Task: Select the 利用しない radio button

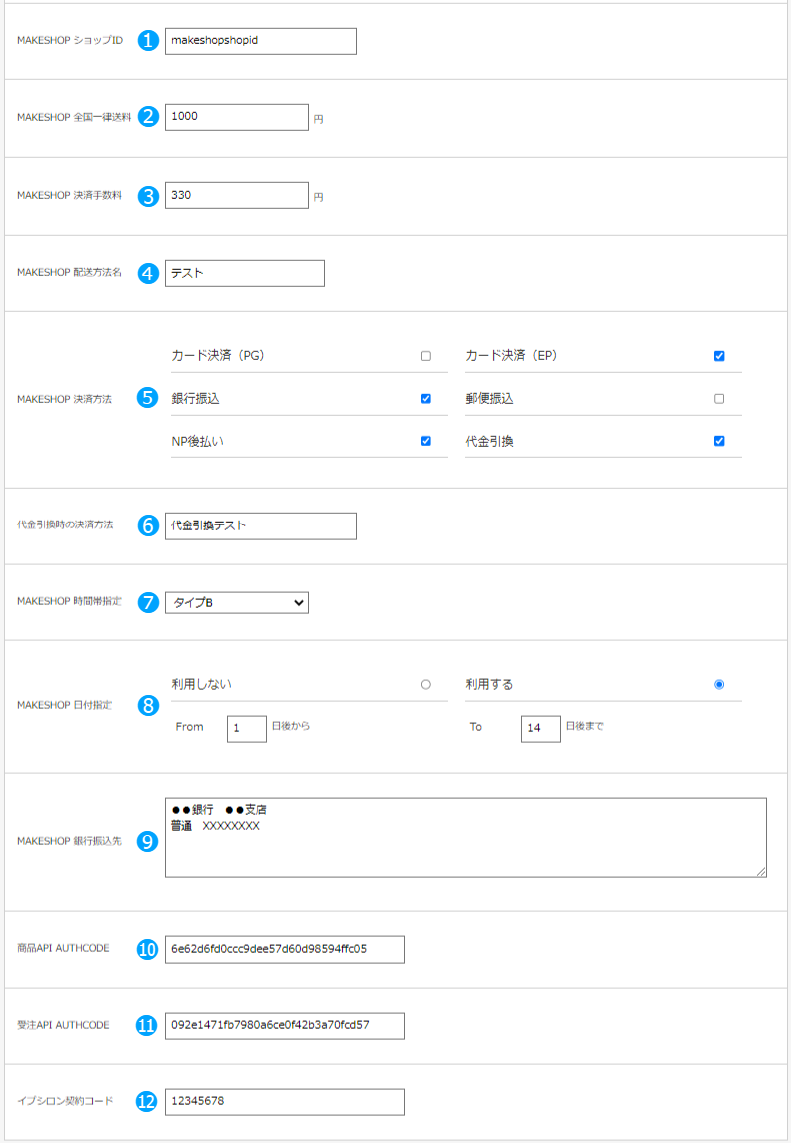Action: tap(426, 685)
